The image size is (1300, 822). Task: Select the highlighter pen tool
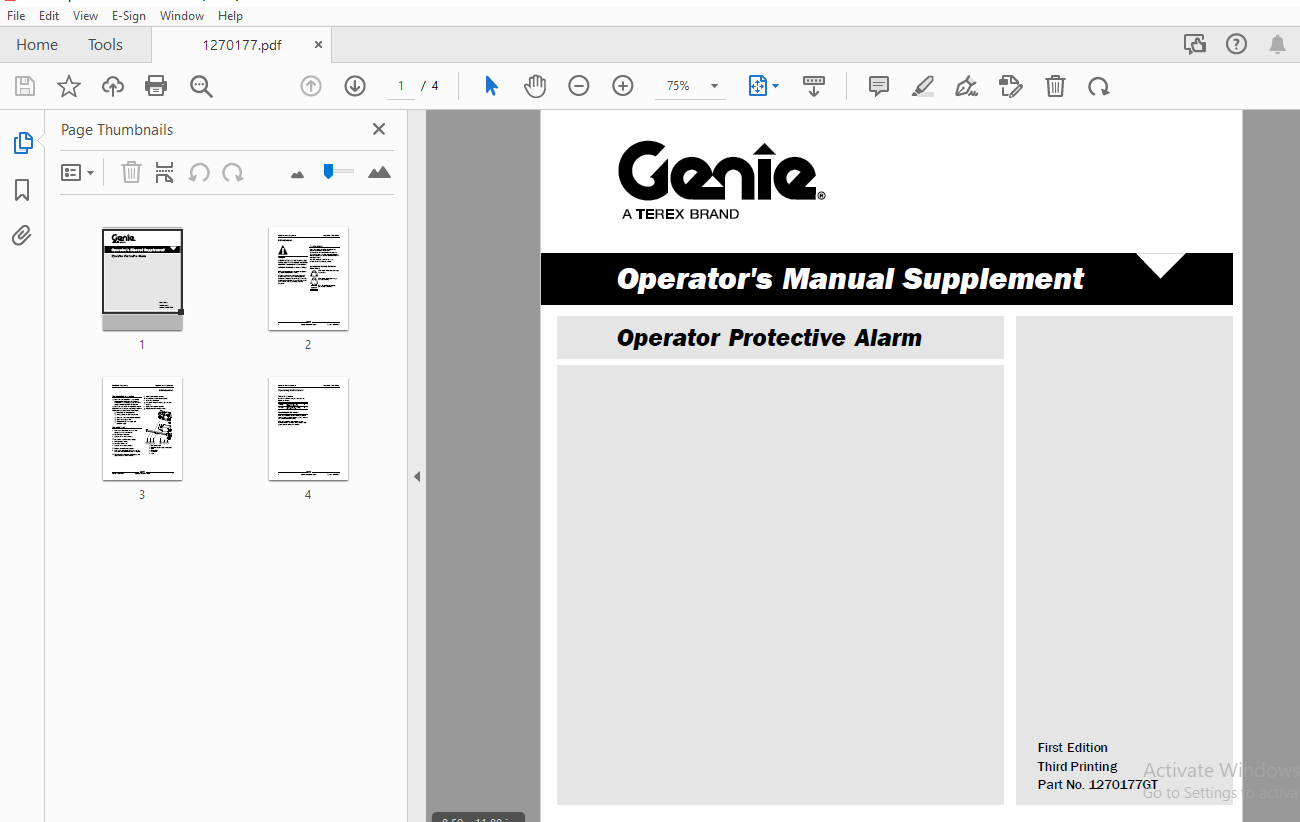tap(923, 86)
